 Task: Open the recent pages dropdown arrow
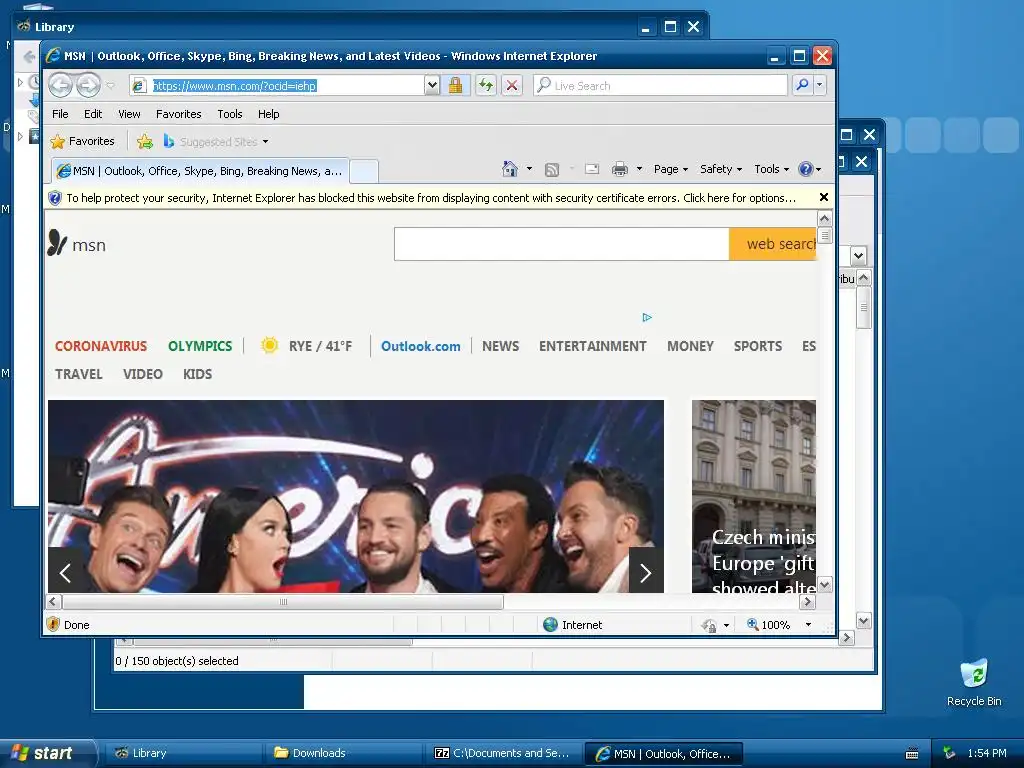(110, 86)
